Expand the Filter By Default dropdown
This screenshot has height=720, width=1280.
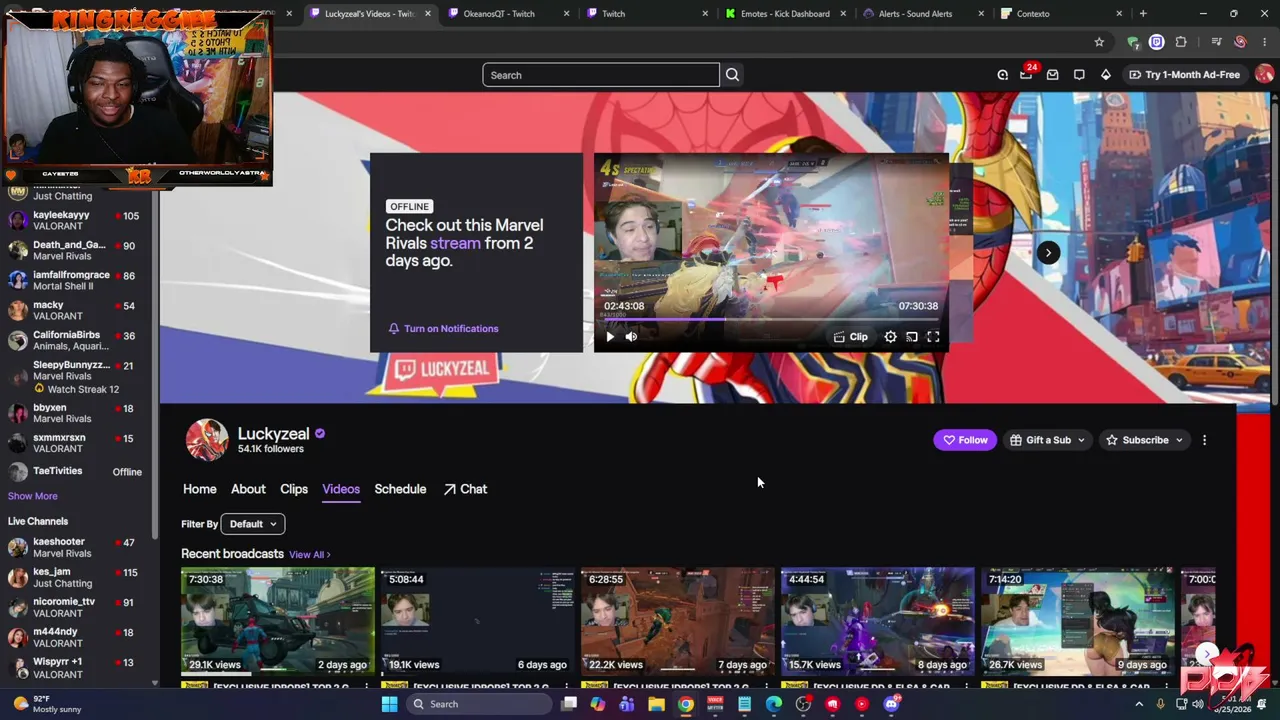coord(253,524)
